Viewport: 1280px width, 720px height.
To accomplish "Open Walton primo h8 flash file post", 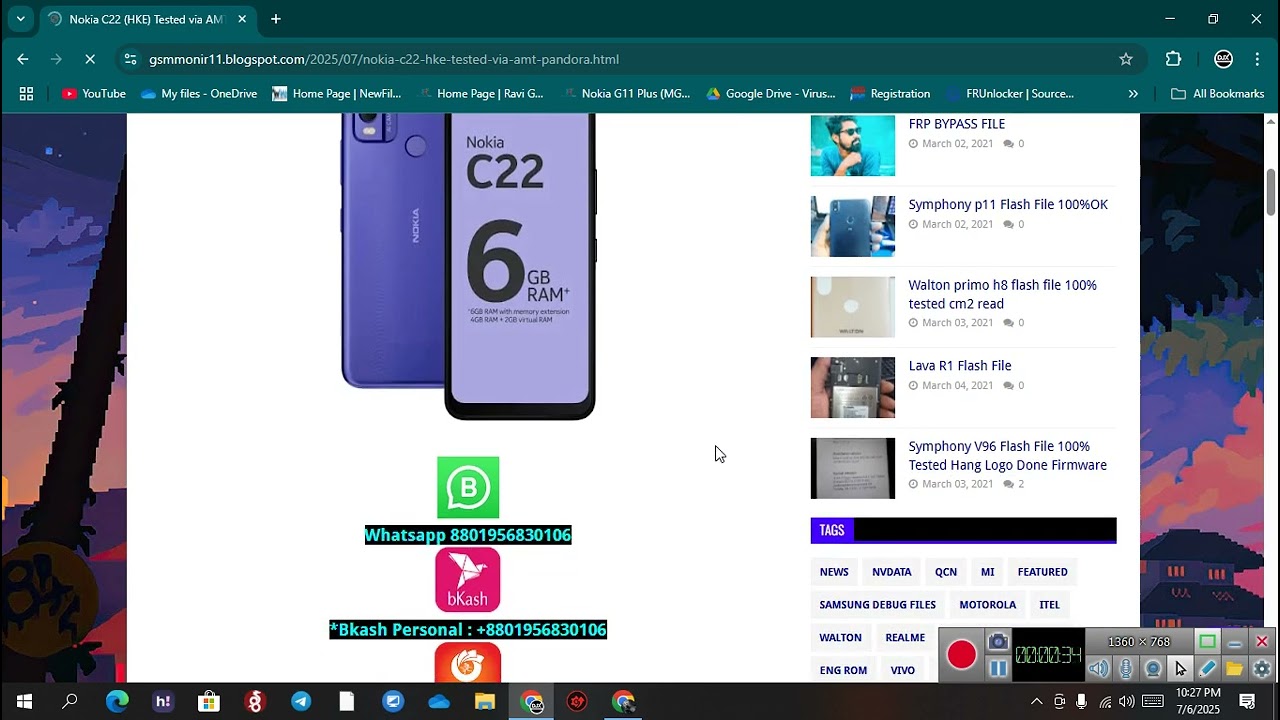I will [1002, 294].
